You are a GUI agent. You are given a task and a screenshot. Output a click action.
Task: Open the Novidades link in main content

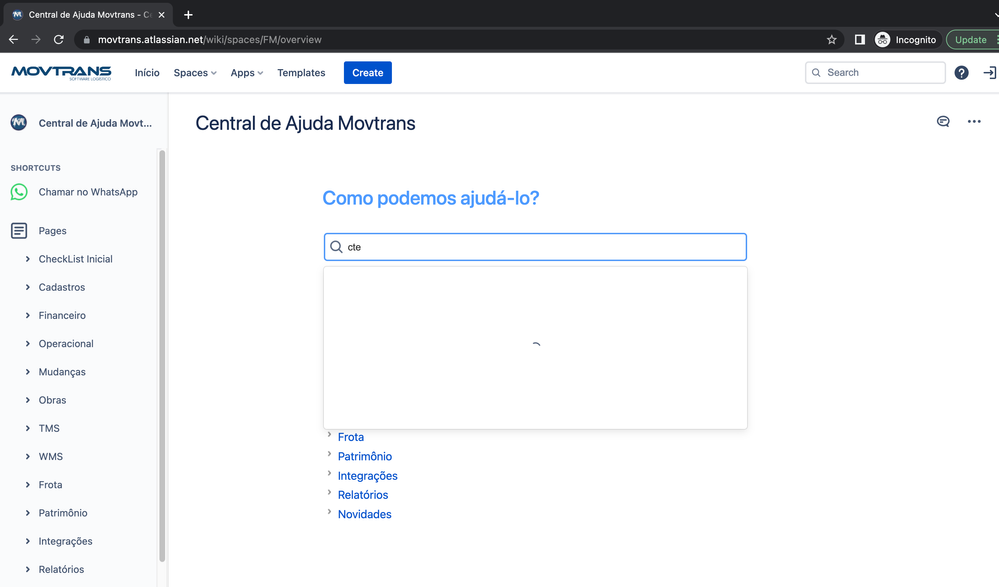click(x=364, y=514)
